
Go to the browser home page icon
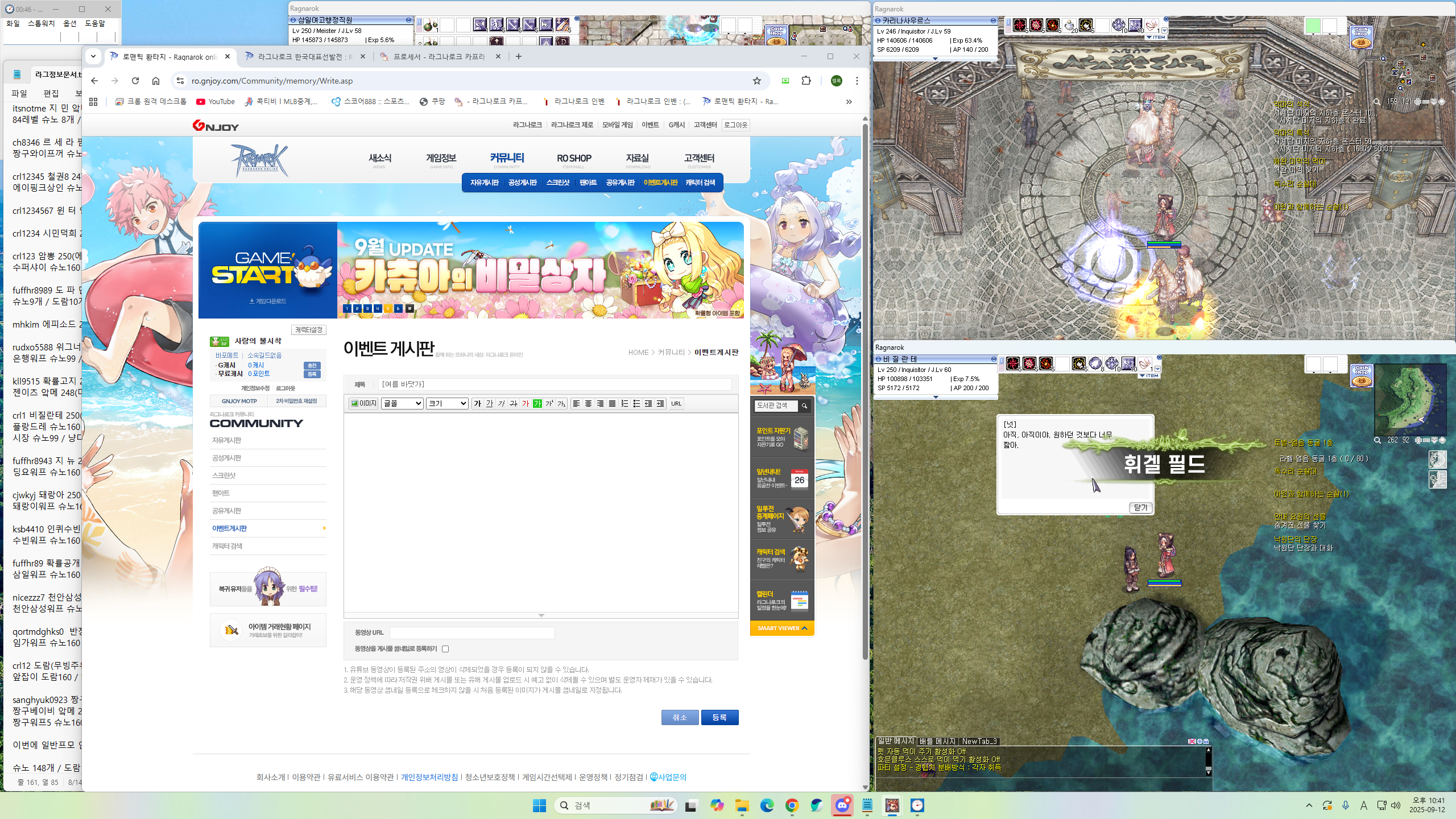click(156, 81)
